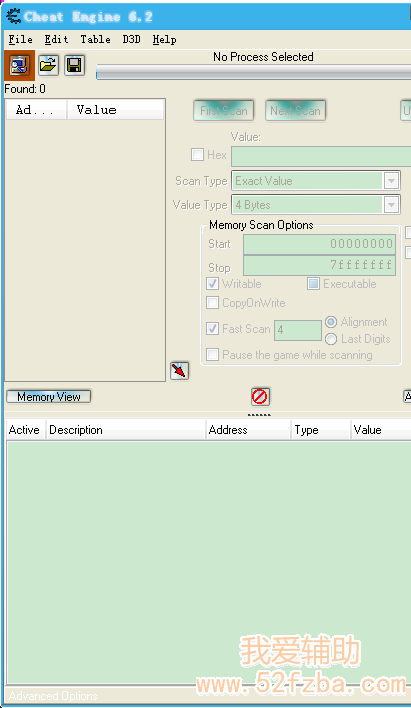This screenshot has width=411, height=708.
Task: Open Memory View
Action: pos(49,396)
